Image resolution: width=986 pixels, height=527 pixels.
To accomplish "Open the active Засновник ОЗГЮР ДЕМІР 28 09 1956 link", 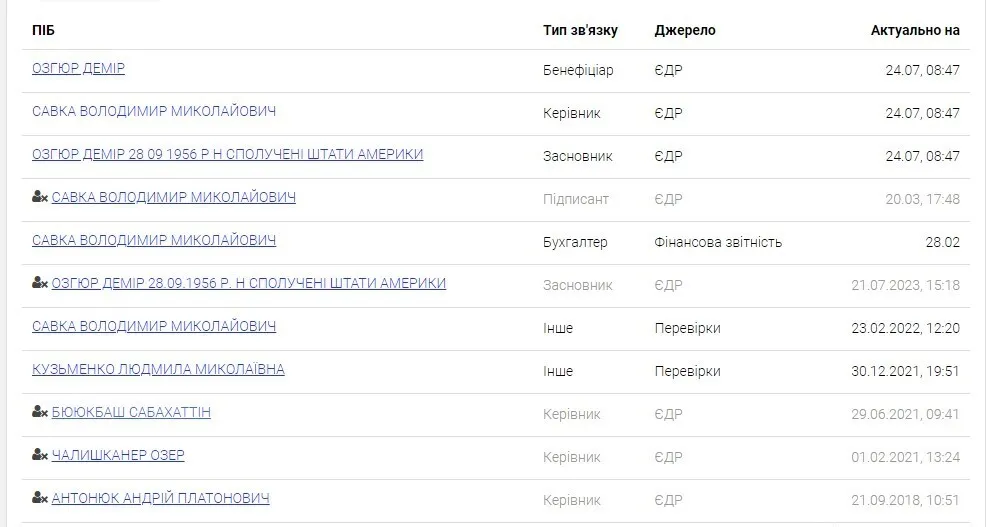I will pos(227,155).
